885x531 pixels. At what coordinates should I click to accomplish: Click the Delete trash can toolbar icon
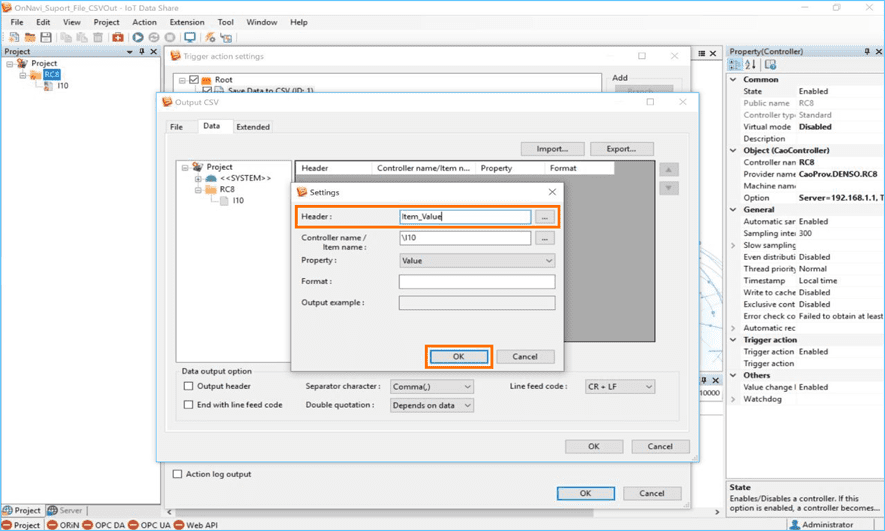pyautogui.click(x=98, y=37)
